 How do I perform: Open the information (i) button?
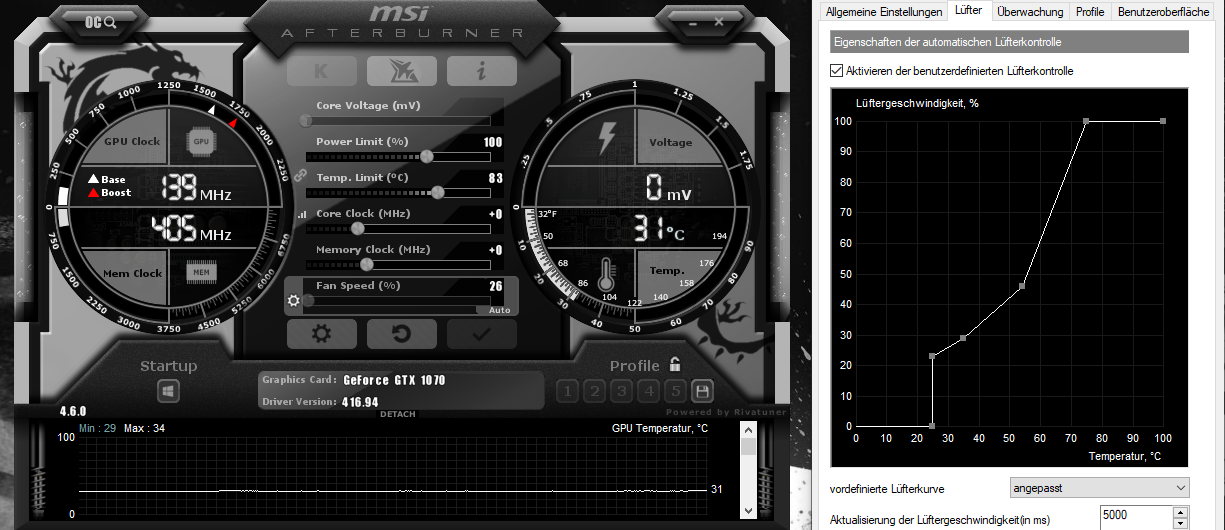coord(481,71)
